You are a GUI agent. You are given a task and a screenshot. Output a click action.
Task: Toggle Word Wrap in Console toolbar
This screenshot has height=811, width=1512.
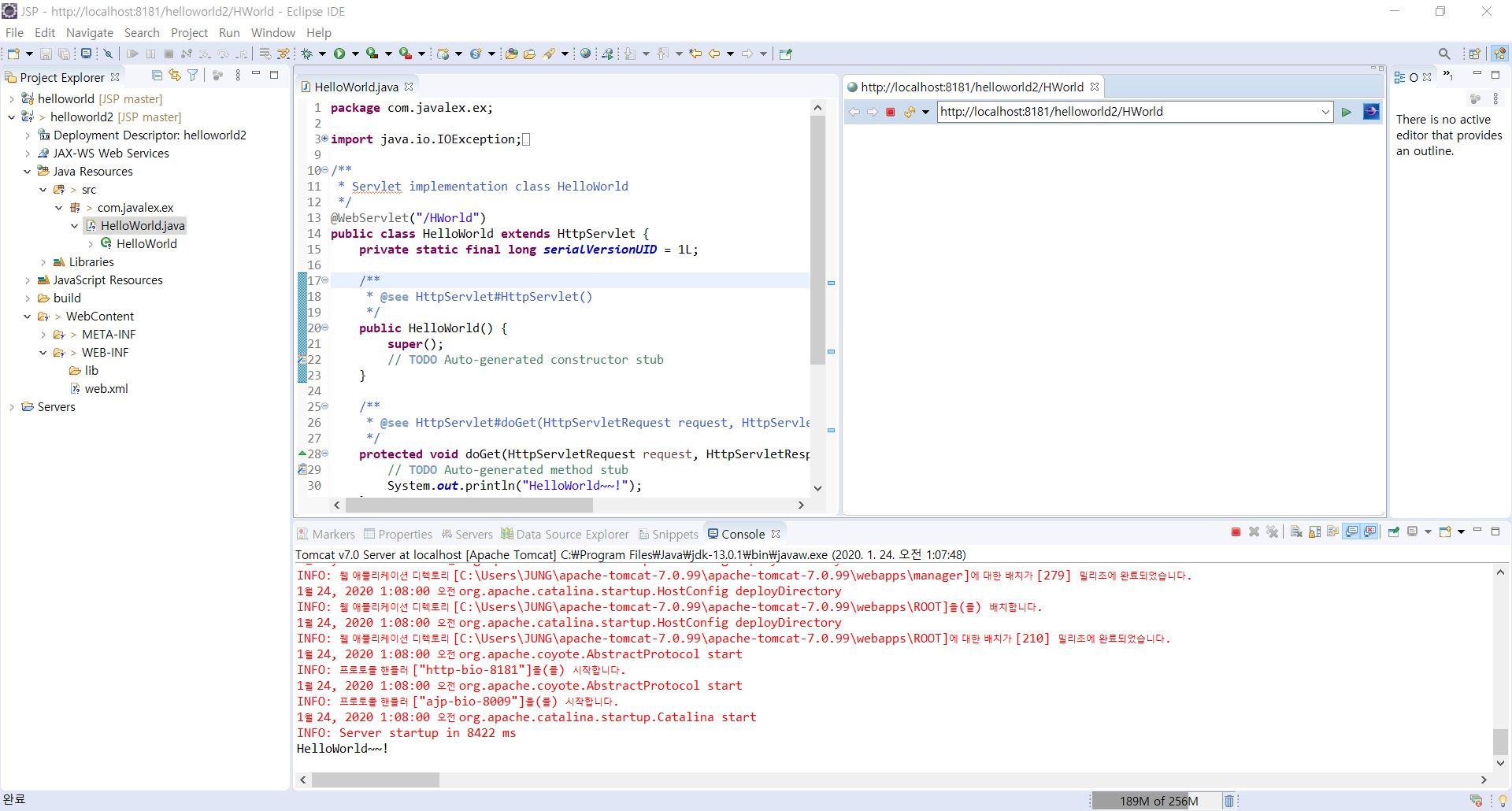pos(1332,532)
